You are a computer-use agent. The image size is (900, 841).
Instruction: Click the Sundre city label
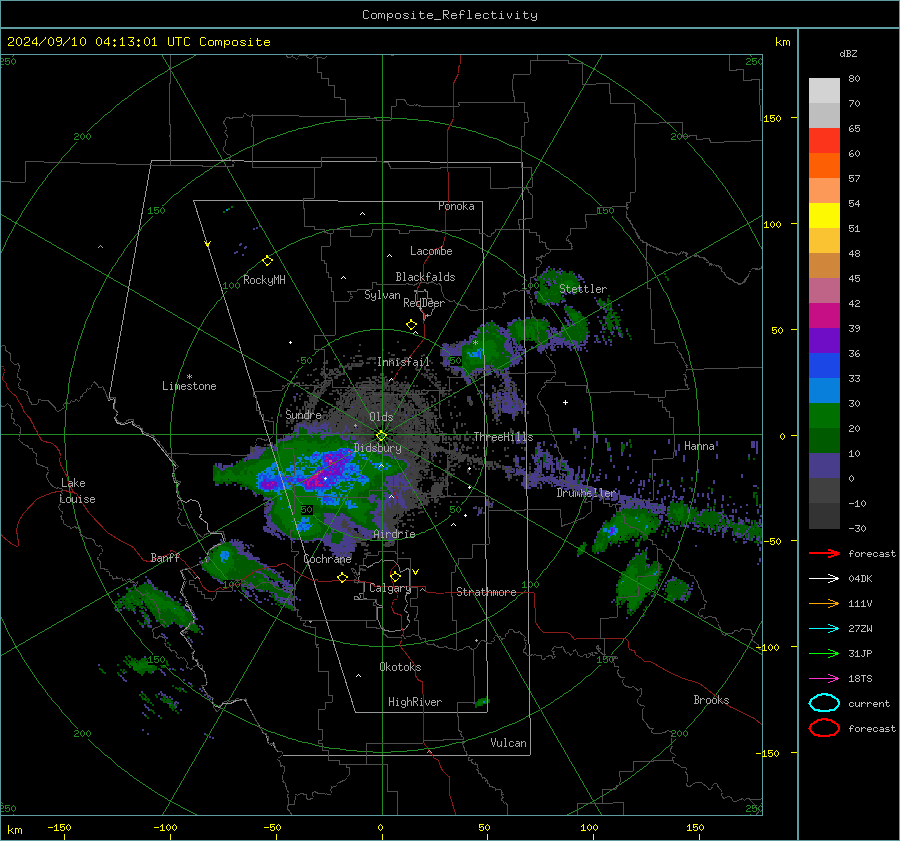click(303, 414)
